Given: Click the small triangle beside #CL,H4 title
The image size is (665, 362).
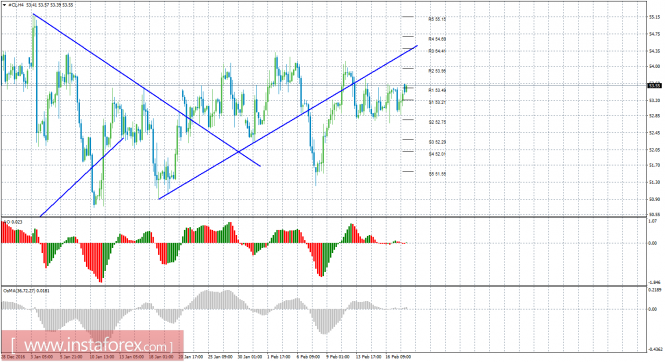Looking at the screenshot, I should [4, 5].
